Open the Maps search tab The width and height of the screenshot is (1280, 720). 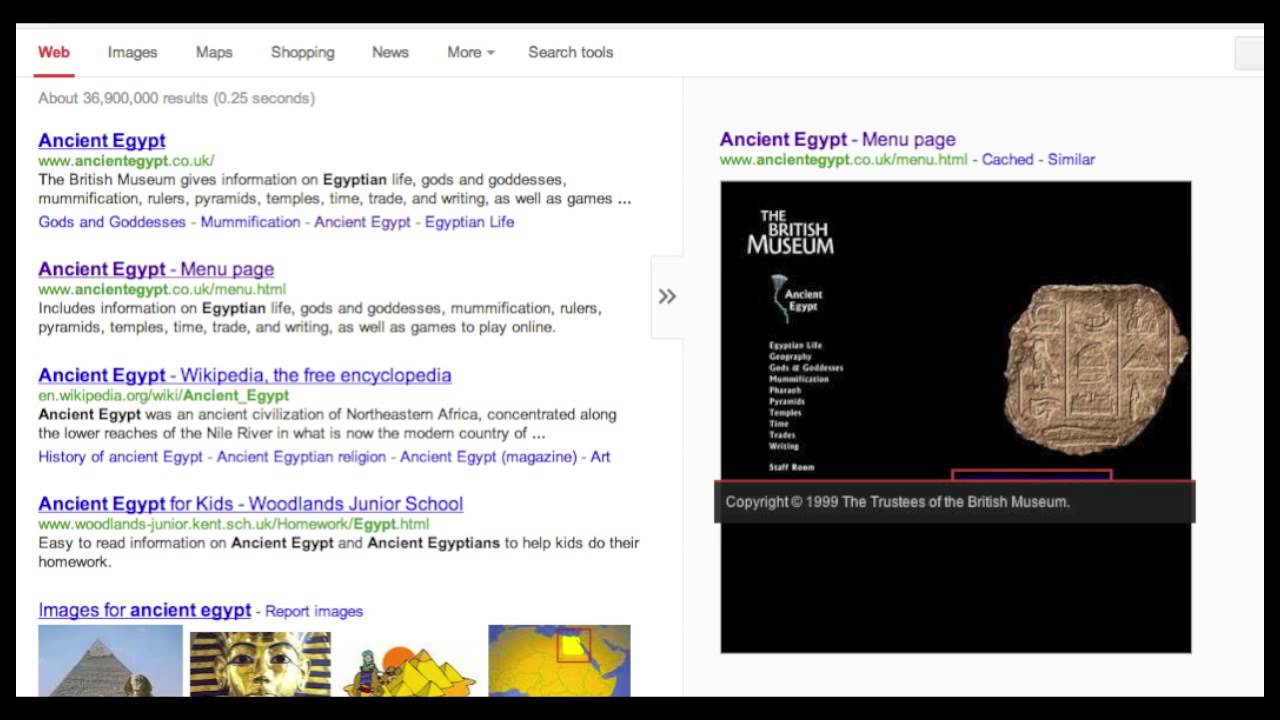point(214,52)
